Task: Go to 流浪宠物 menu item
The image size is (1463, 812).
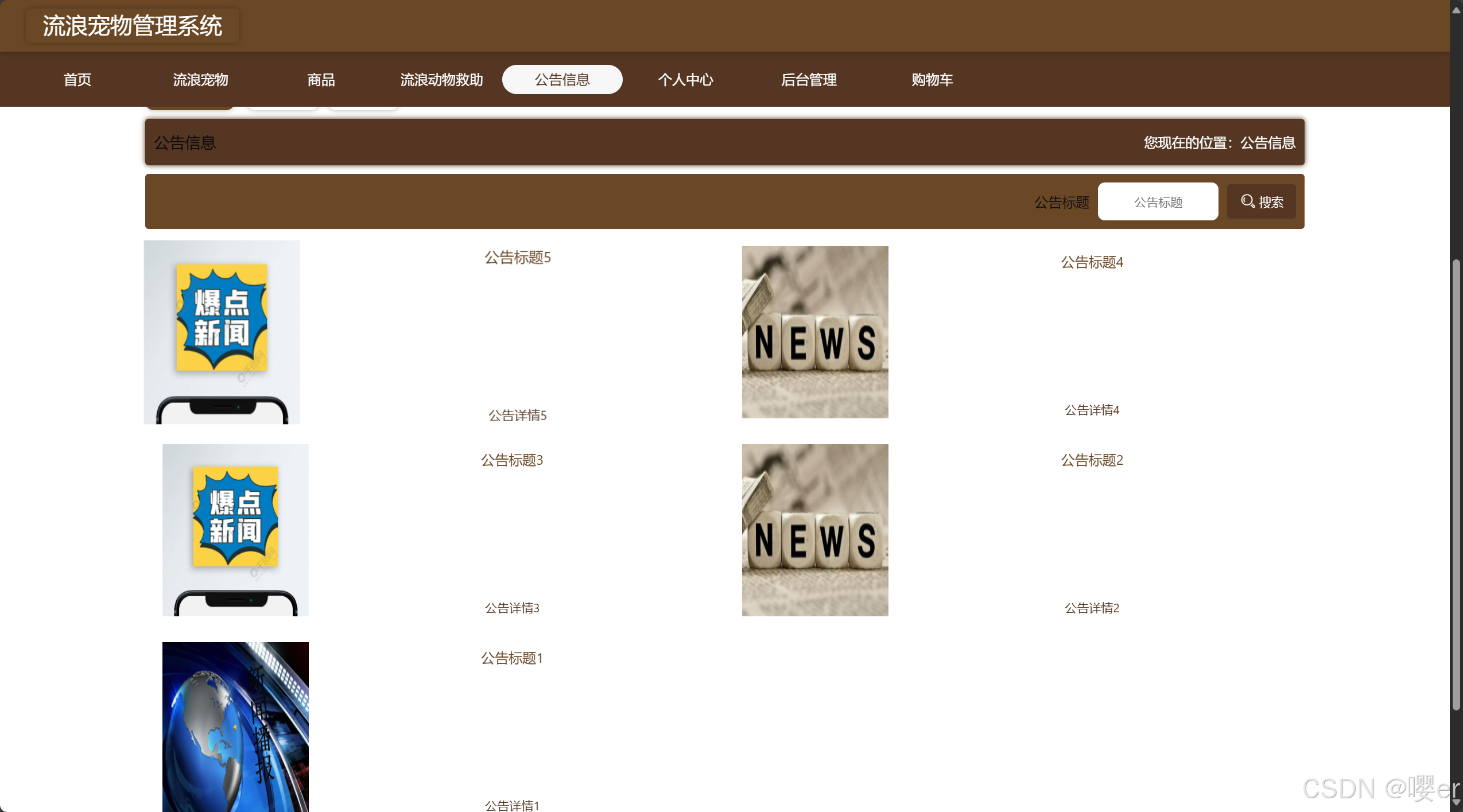Action: [200, 80]
